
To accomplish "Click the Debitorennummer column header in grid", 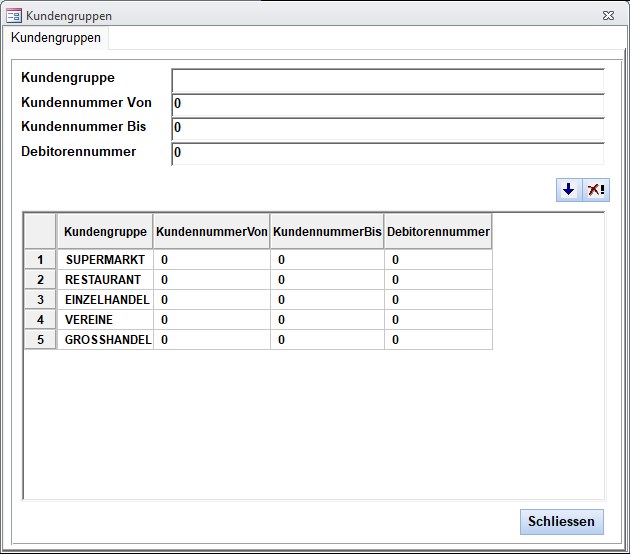I will 438,231.
